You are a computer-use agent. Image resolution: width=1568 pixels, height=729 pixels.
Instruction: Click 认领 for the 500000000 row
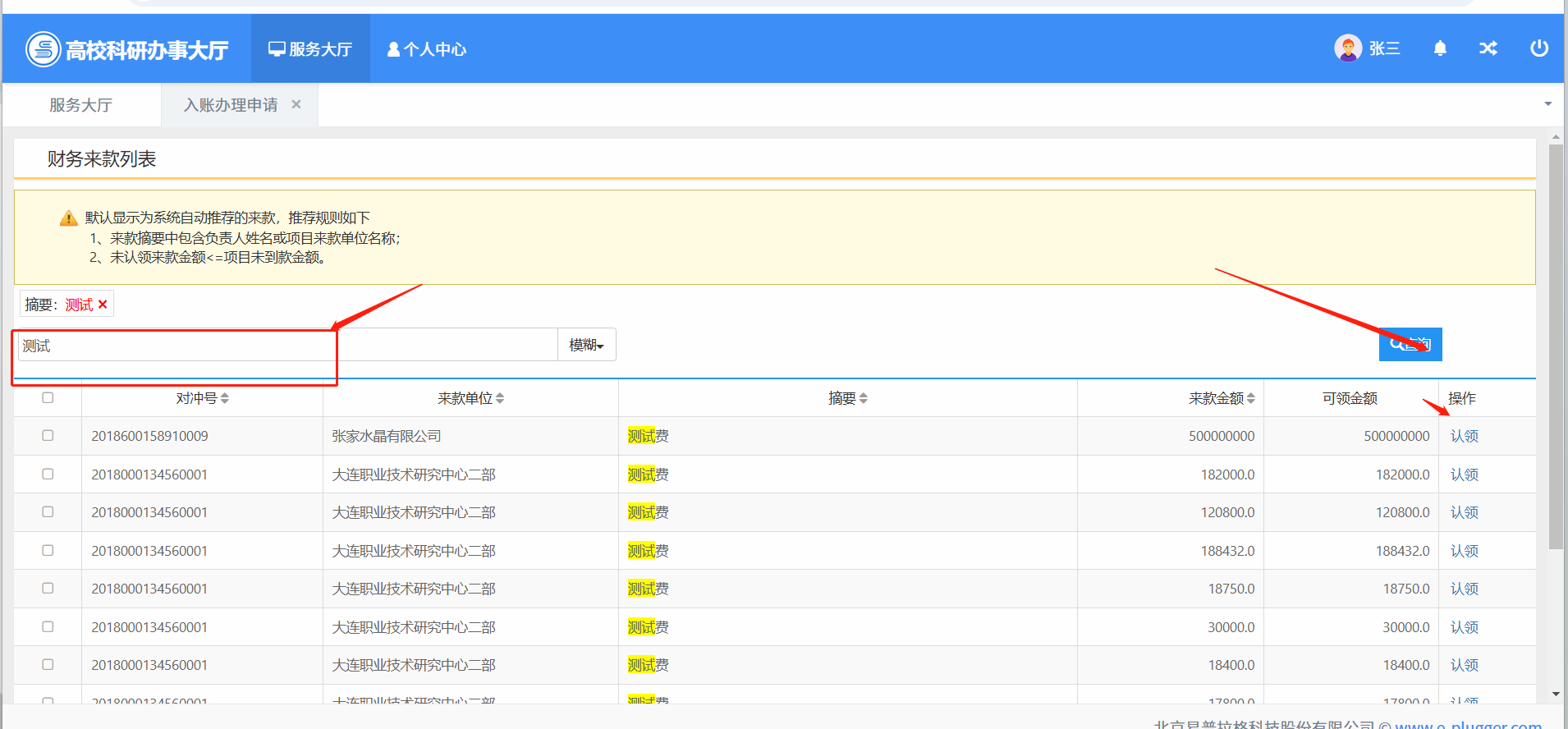(1464, 436)
